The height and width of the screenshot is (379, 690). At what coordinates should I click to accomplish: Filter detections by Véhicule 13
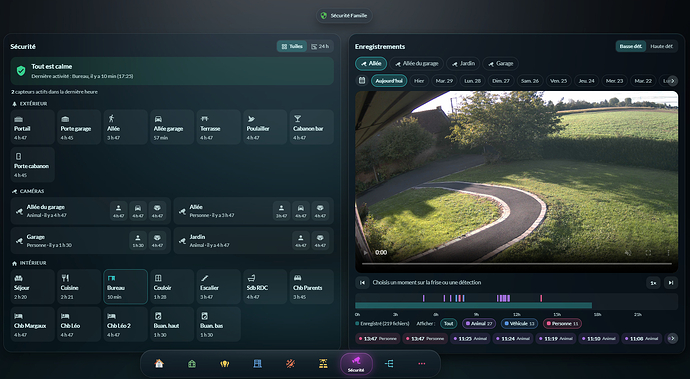[519, 324]
